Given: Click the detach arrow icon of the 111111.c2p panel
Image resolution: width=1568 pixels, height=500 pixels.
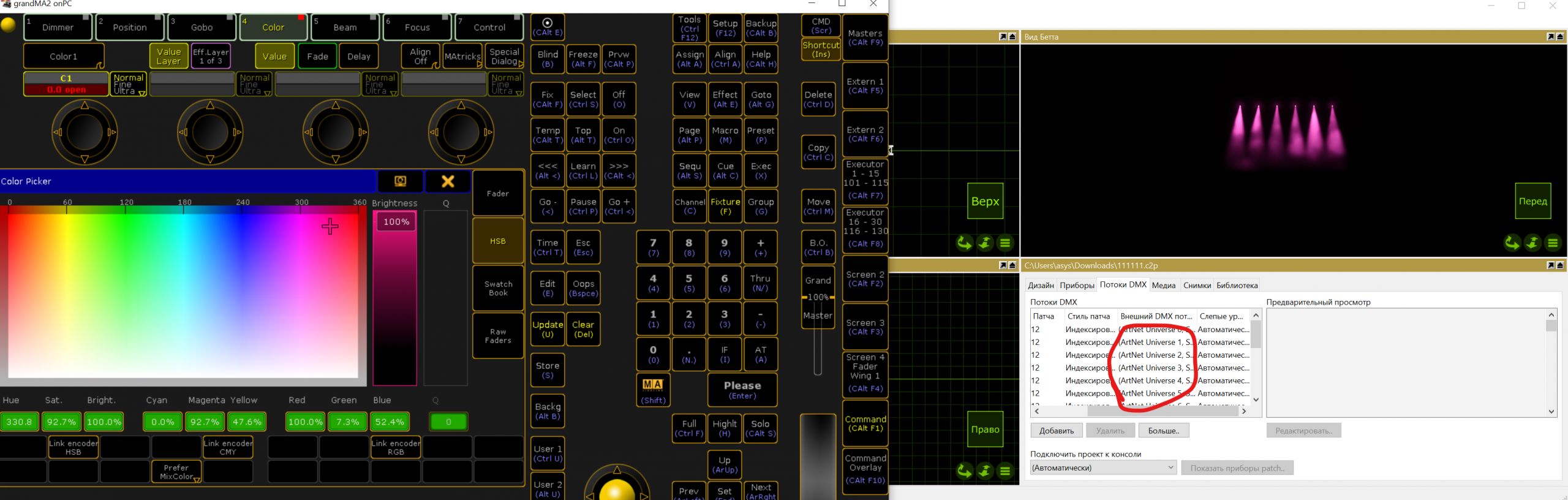Looking at the screenshot, I should 1550,265.
